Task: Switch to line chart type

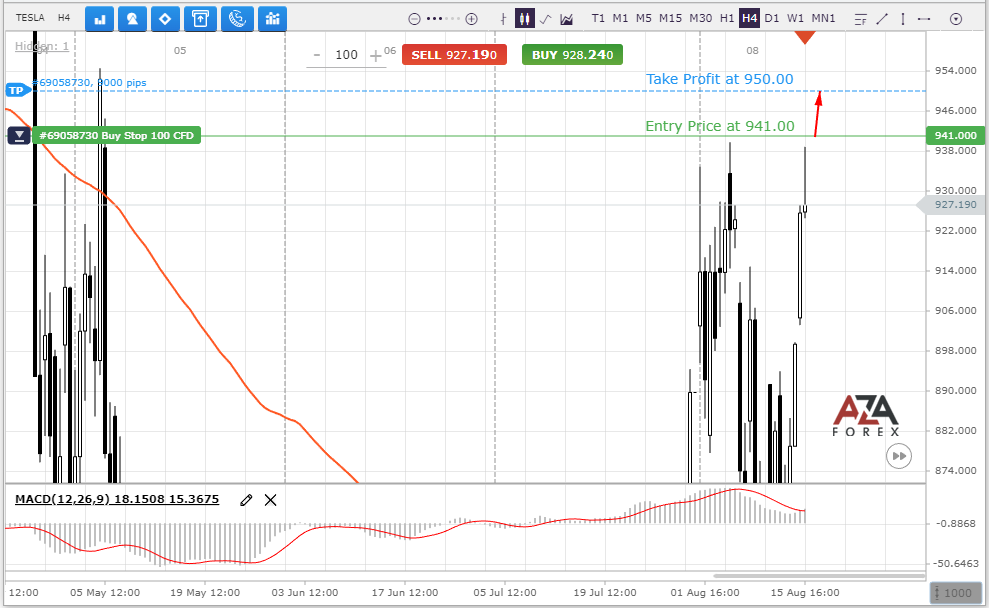Action: tap(546, 19)
